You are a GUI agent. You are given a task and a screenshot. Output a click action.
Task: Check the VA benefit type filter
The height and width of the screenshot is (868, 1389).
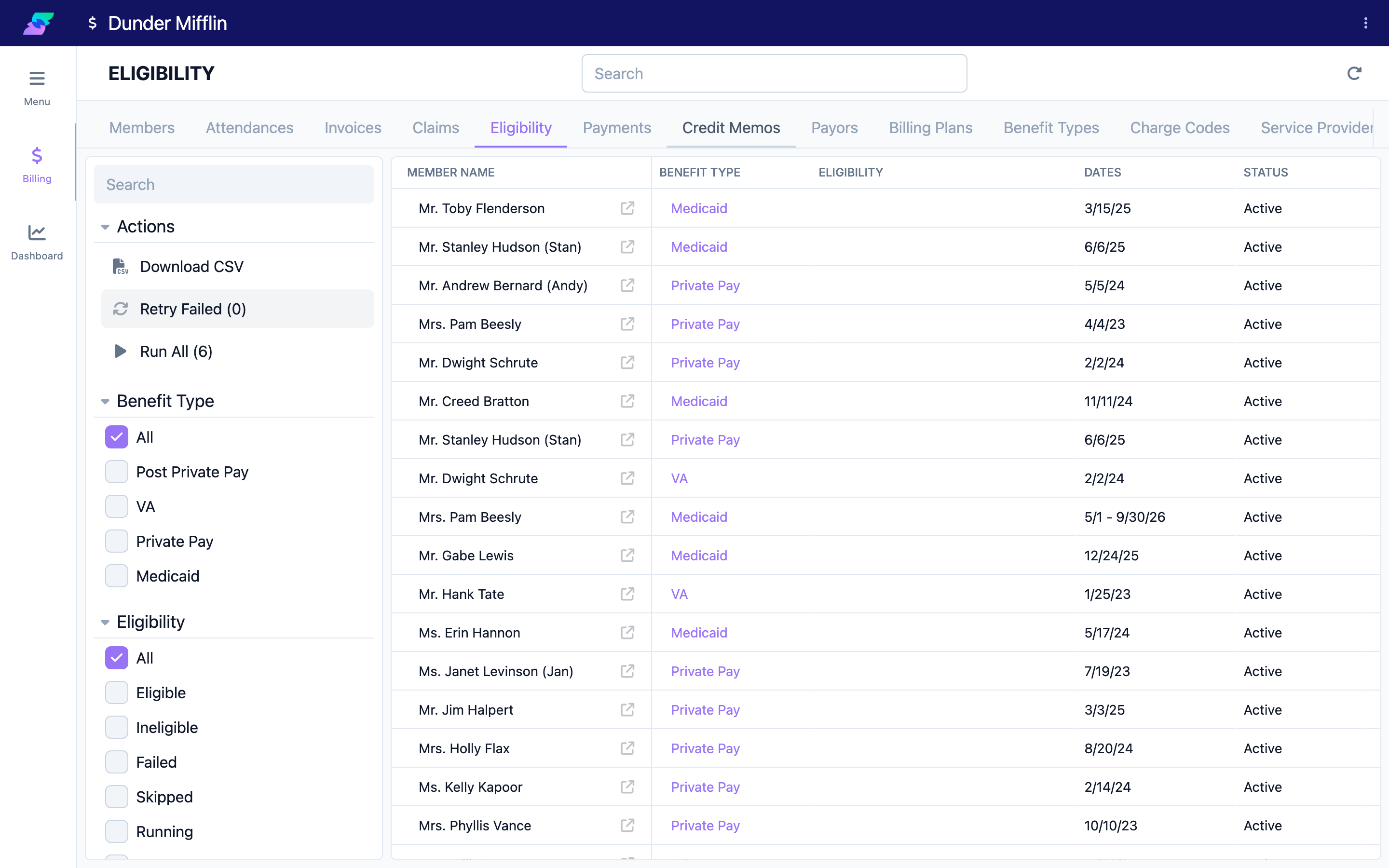tap(117, 506)
